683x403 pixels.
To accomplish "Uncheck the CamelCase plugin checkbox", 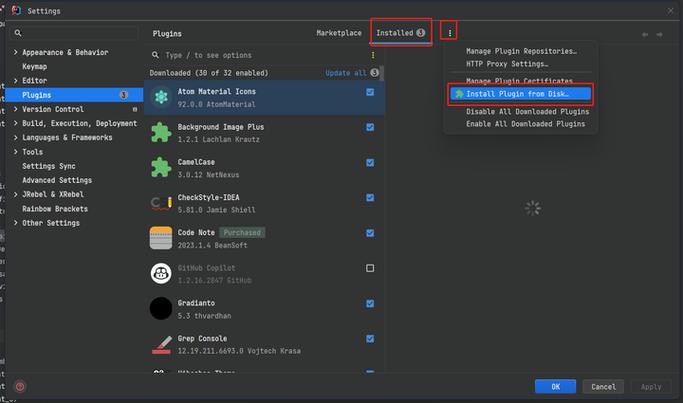I will point(370,162).
